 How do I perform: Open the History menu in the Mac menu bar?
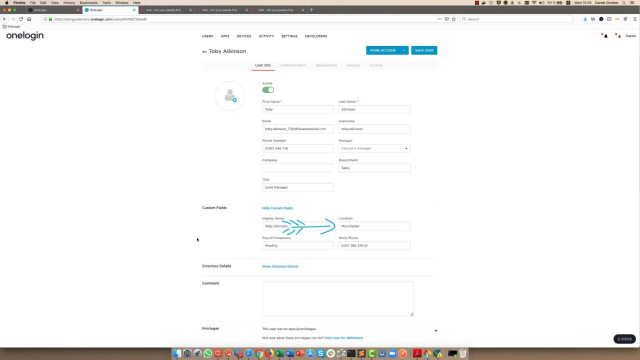point(69,2)
